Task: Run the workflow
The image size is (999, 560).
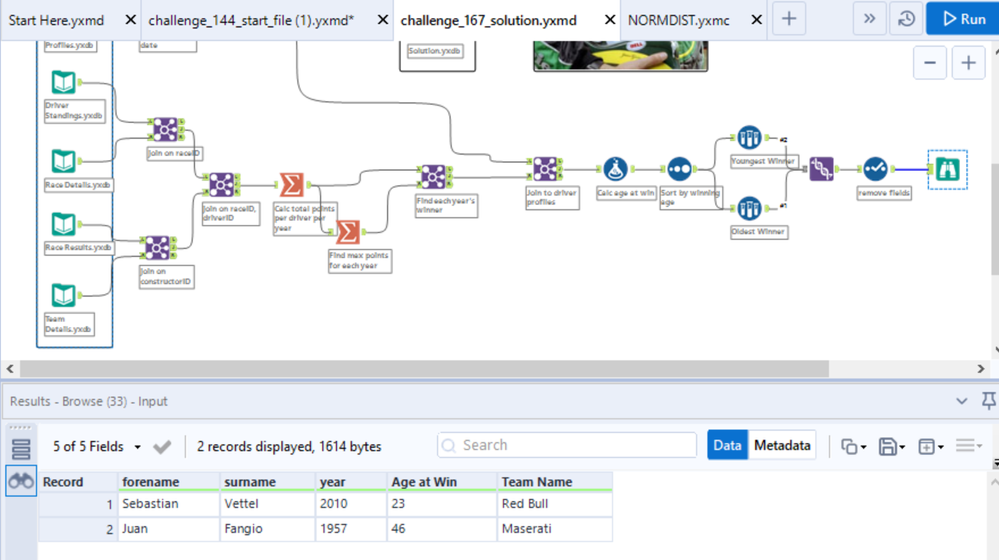Action: pos(963,19)
